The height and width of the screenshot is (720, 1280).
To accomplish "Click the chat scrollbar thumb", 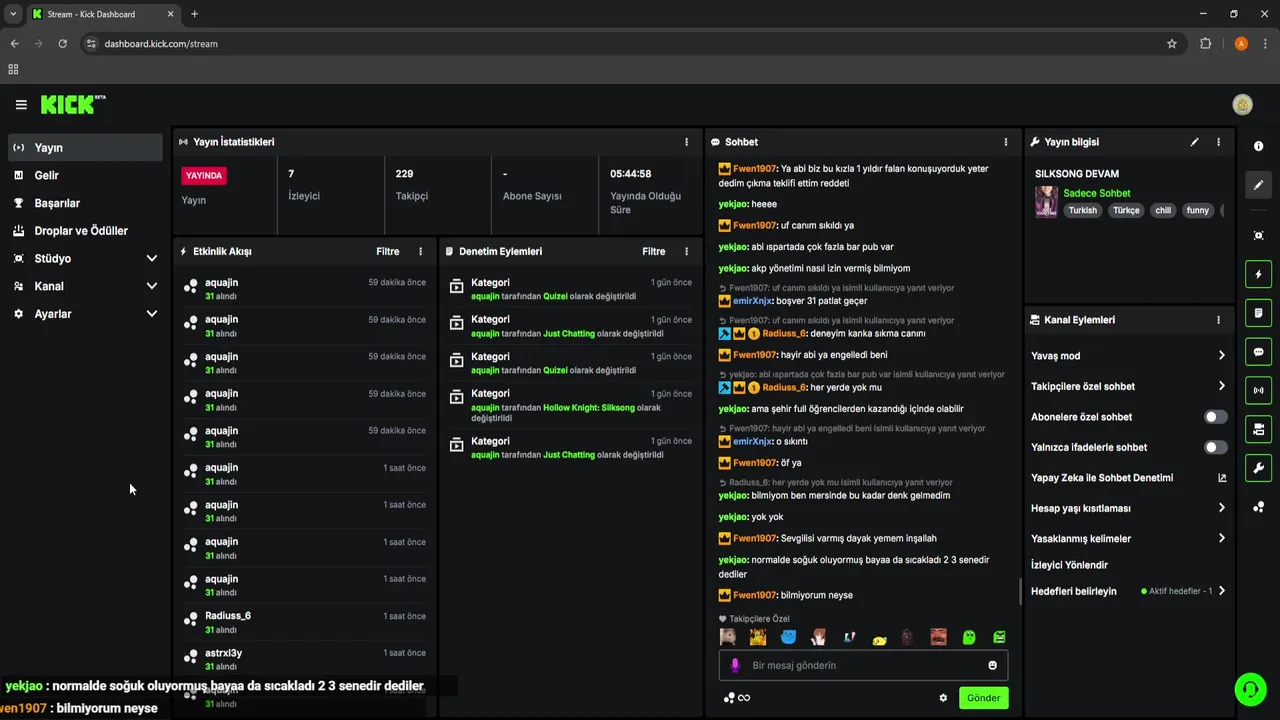I will (1020, 591).
